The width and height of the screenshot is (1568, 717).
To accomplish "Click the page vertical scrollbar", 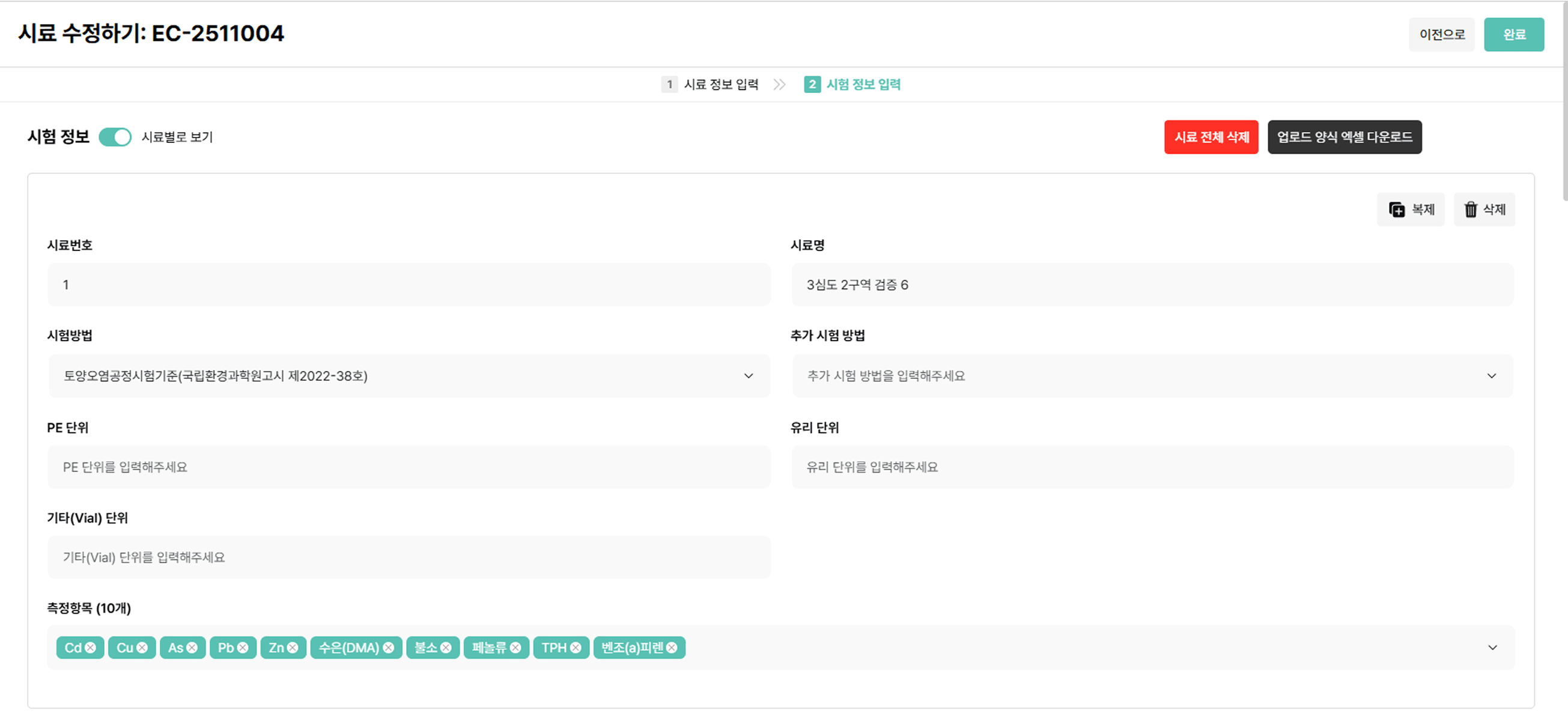I will click(1564, 100).
